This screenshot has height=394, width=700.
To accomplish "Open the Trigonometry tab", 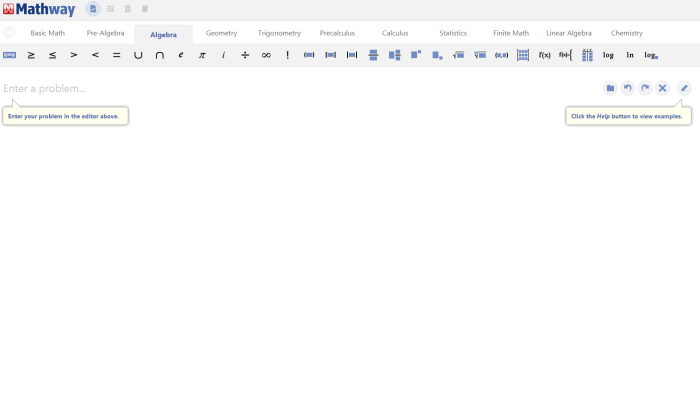I will tap(279, 33).
